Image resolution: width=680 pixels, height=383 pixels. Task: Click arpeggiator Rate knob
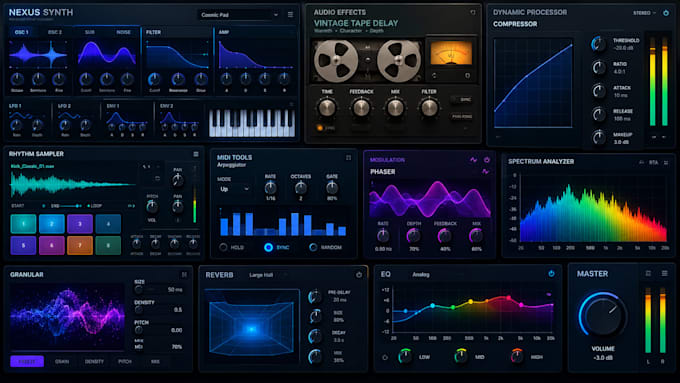(x=270, y=188)
